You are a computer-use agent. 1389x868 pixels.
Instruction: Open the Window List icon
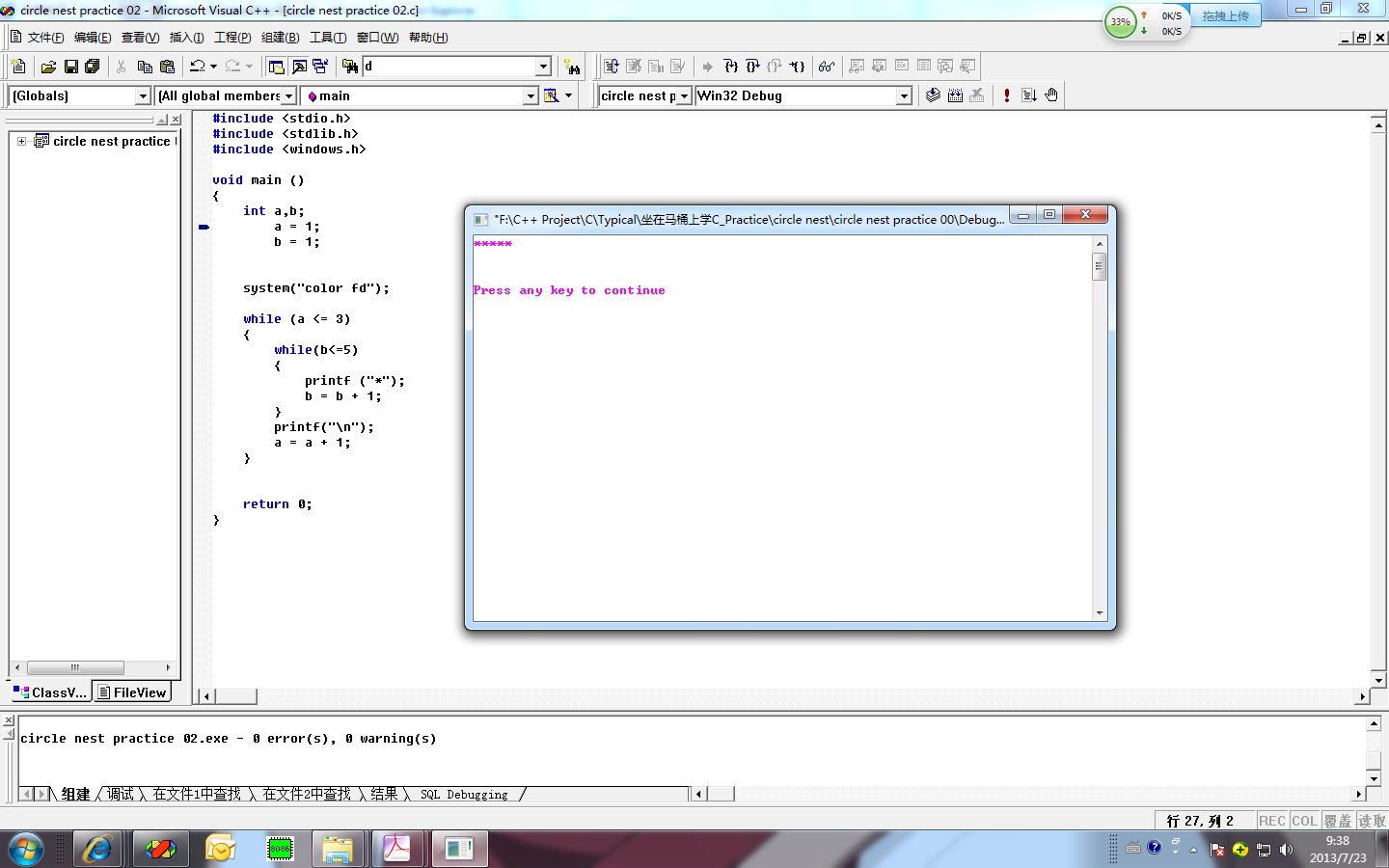(320, 67)
